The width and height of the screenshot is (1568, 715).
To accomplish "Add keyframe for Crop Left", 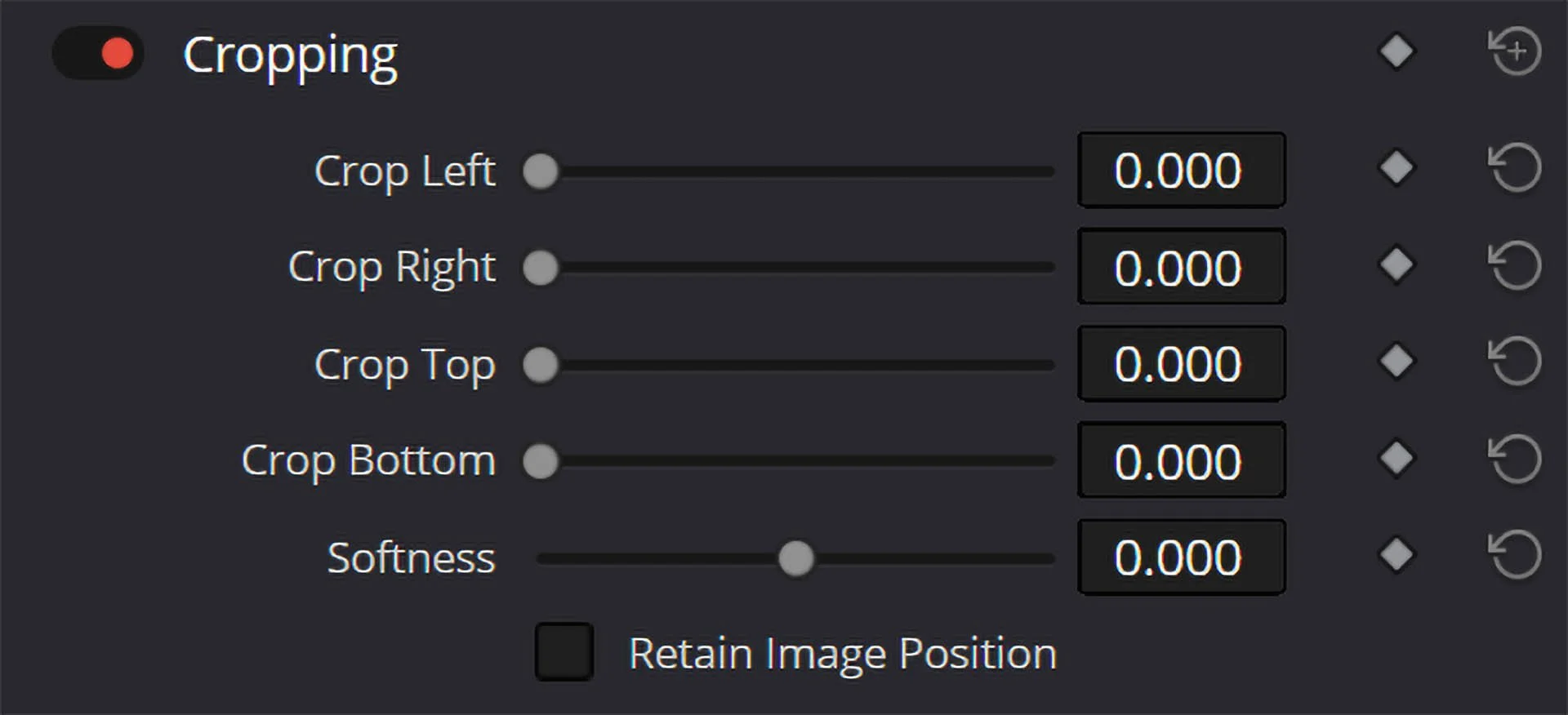I will point(1396,168).
